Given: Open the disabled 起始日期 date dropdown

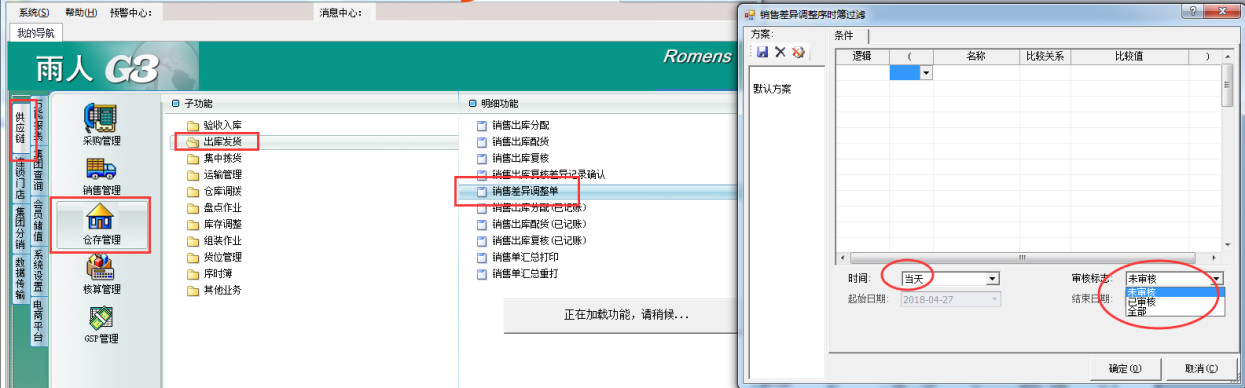Looking at the screenshot, I should [x=993, y=298].
